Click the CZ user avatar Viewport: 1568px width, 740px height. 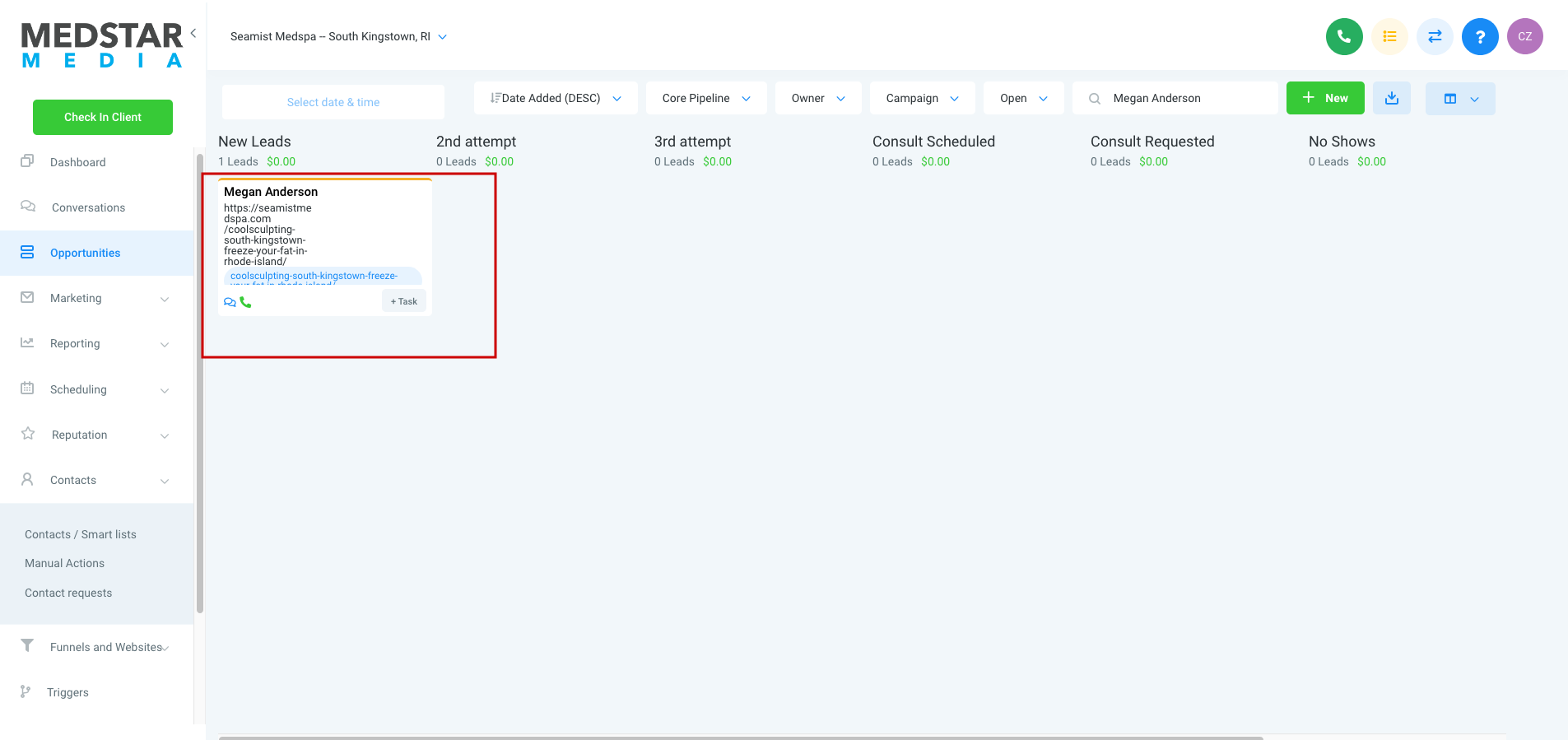[1525, 36]
